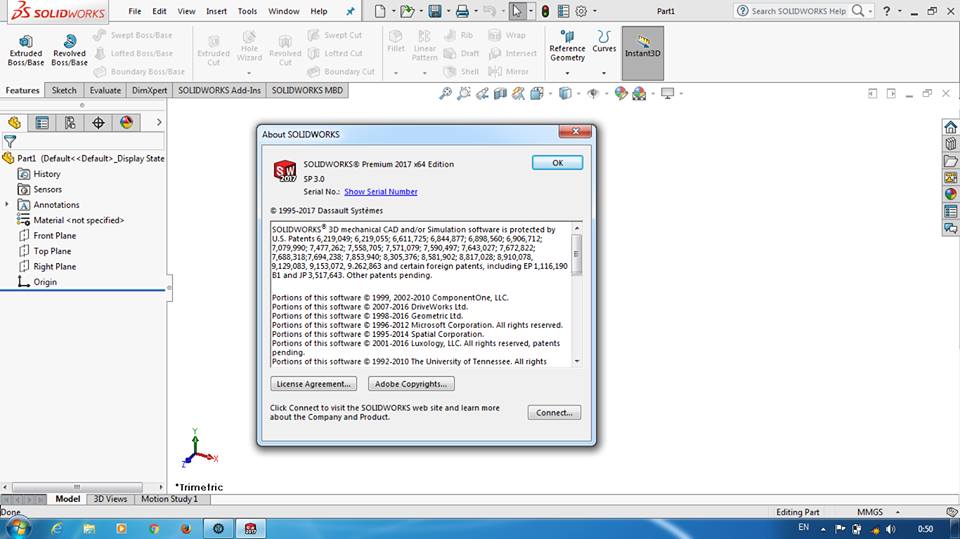This screenshot has width=960, height=539.
Task: Click the Adobe Copyrights button
Action: [411, 383]
